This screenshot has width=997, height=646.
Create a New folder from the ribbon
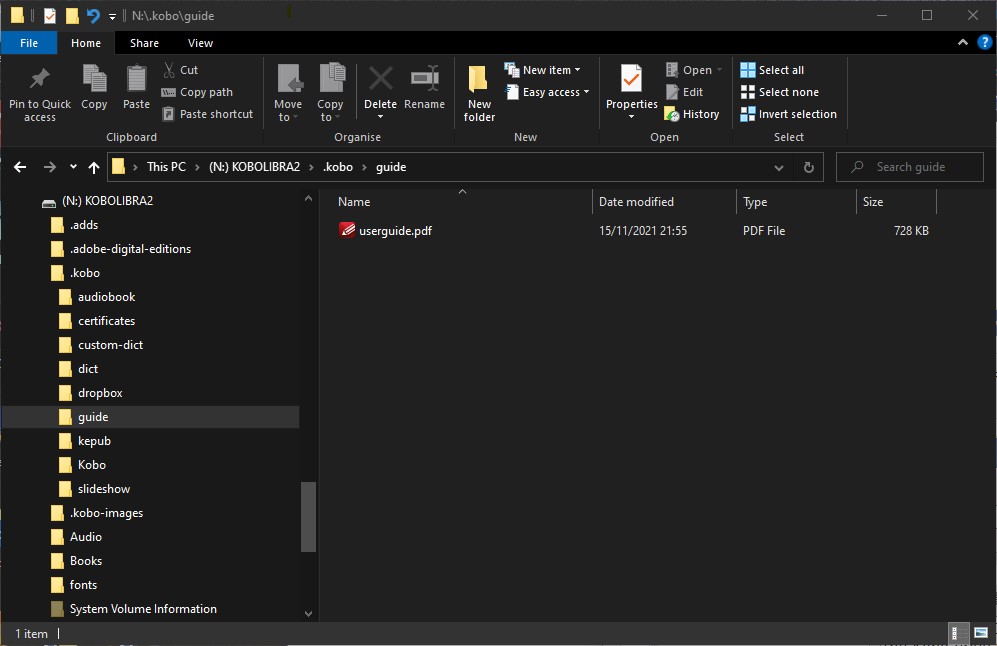pyautogui.click(x=479, y=80)
